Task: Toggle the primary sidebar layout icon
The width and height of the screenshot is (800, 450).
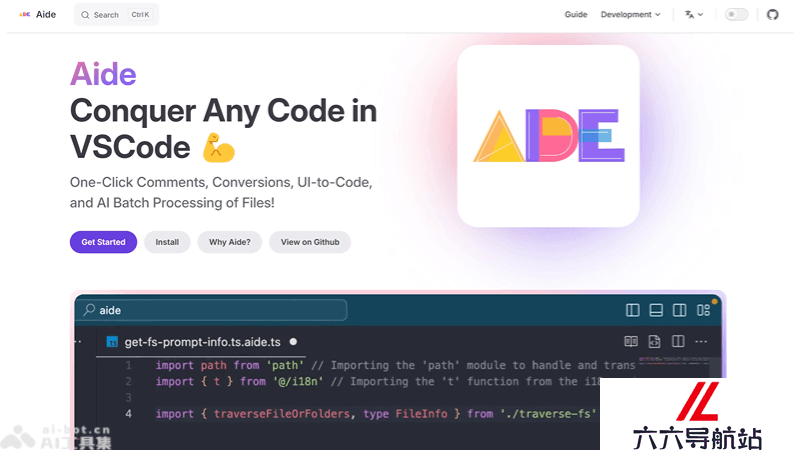Action: coord(633,310)
